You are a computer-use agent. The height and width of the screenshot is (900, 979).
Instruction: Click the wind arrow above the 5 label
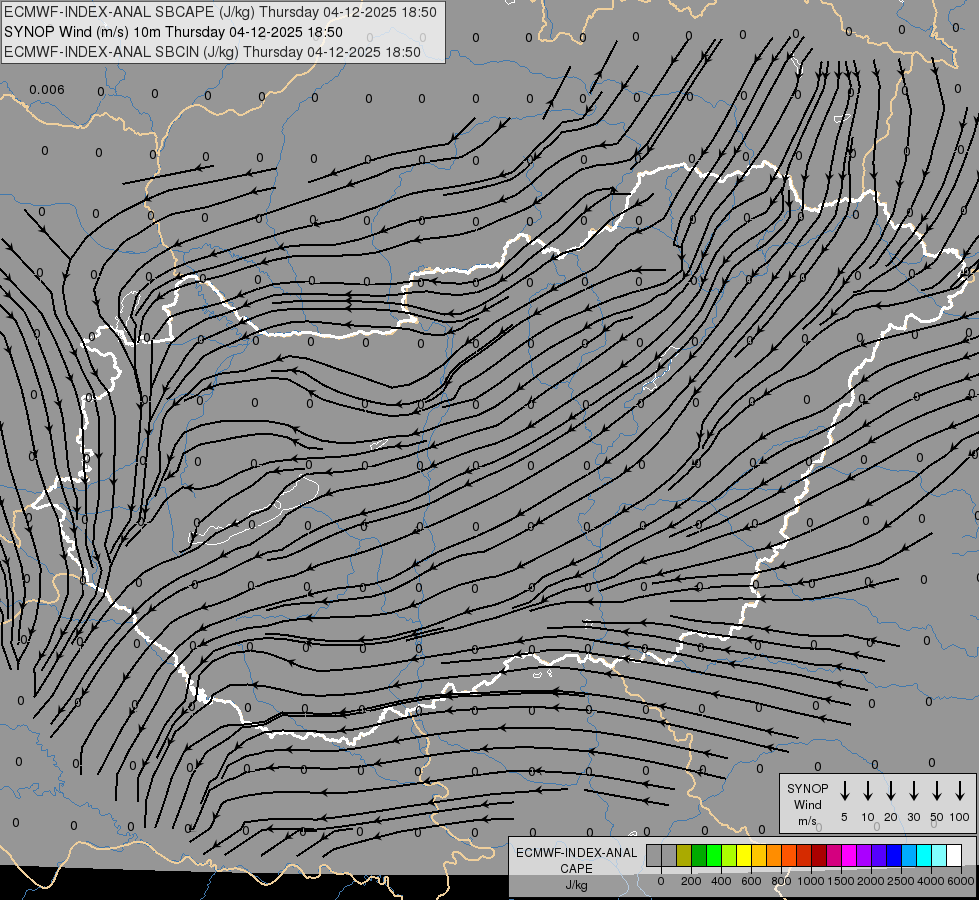(x=845, y=791)
